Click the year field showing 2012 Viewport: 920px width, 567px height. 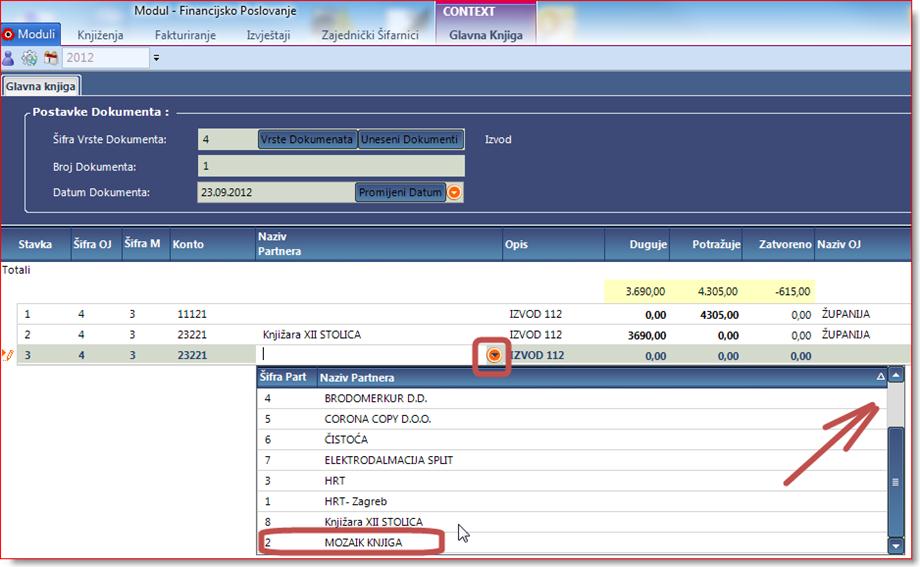(106, 58)
